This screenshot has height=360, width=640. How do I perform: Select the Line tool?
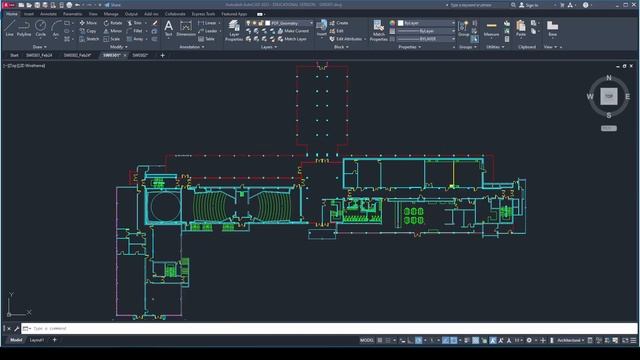pos(9,28)
